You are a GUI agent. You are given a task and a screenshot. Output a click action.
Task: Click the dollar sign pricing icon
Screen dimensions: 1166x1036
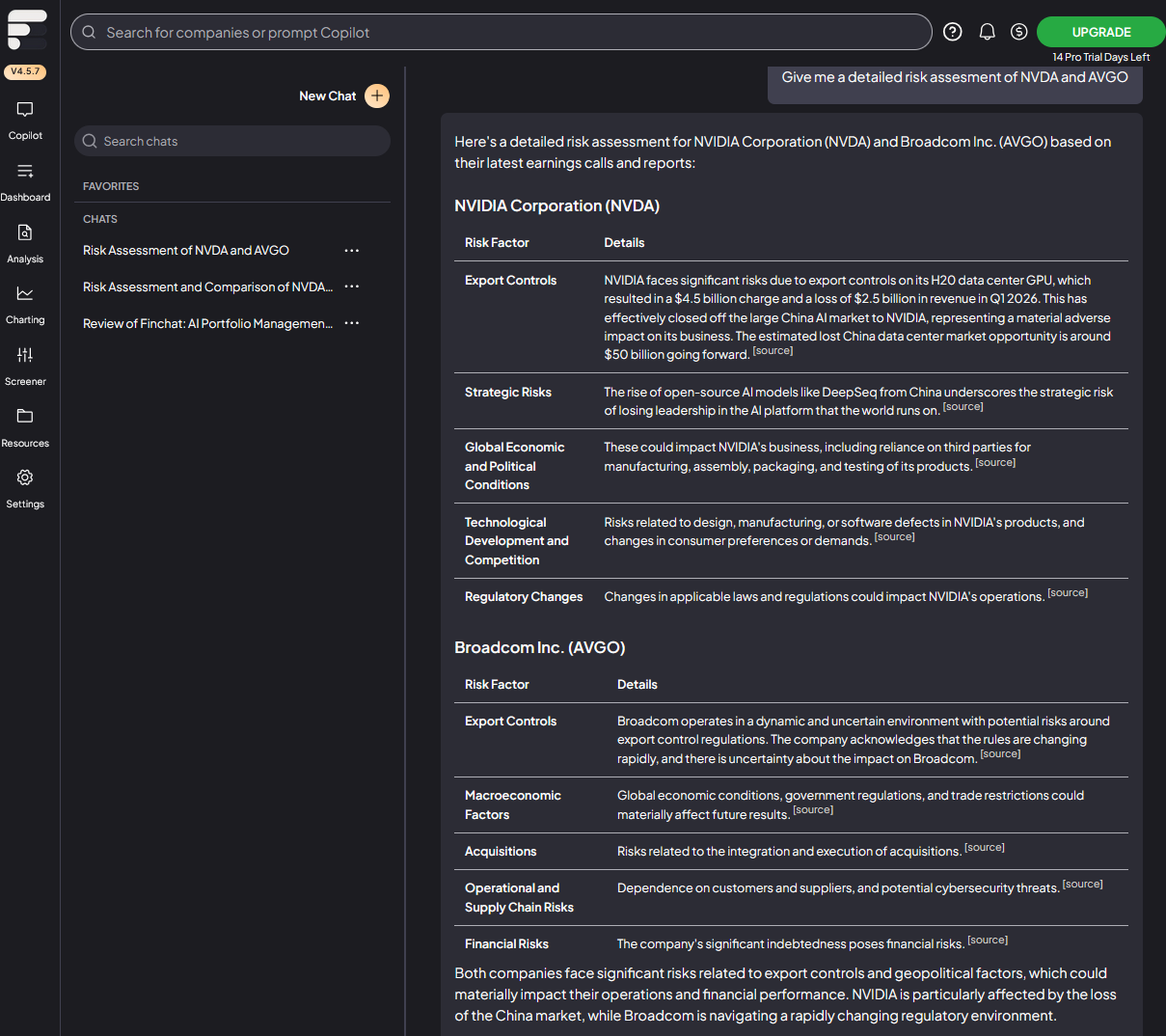coord(1018,32)
